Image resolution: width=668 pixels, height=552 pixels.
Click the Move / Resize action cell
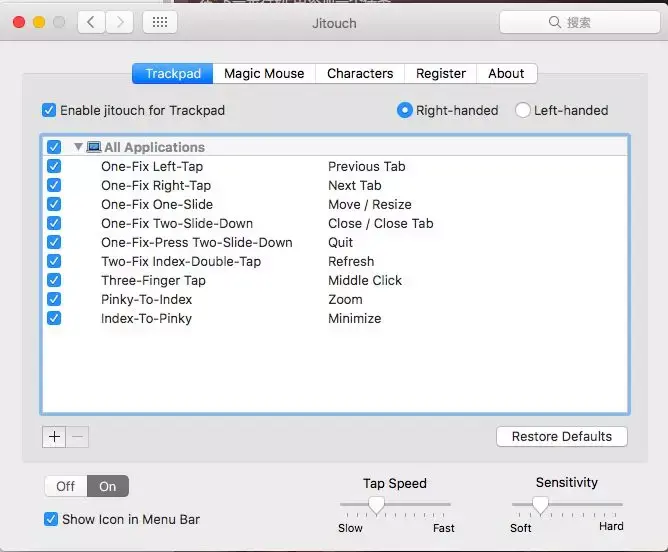(369, 204)
